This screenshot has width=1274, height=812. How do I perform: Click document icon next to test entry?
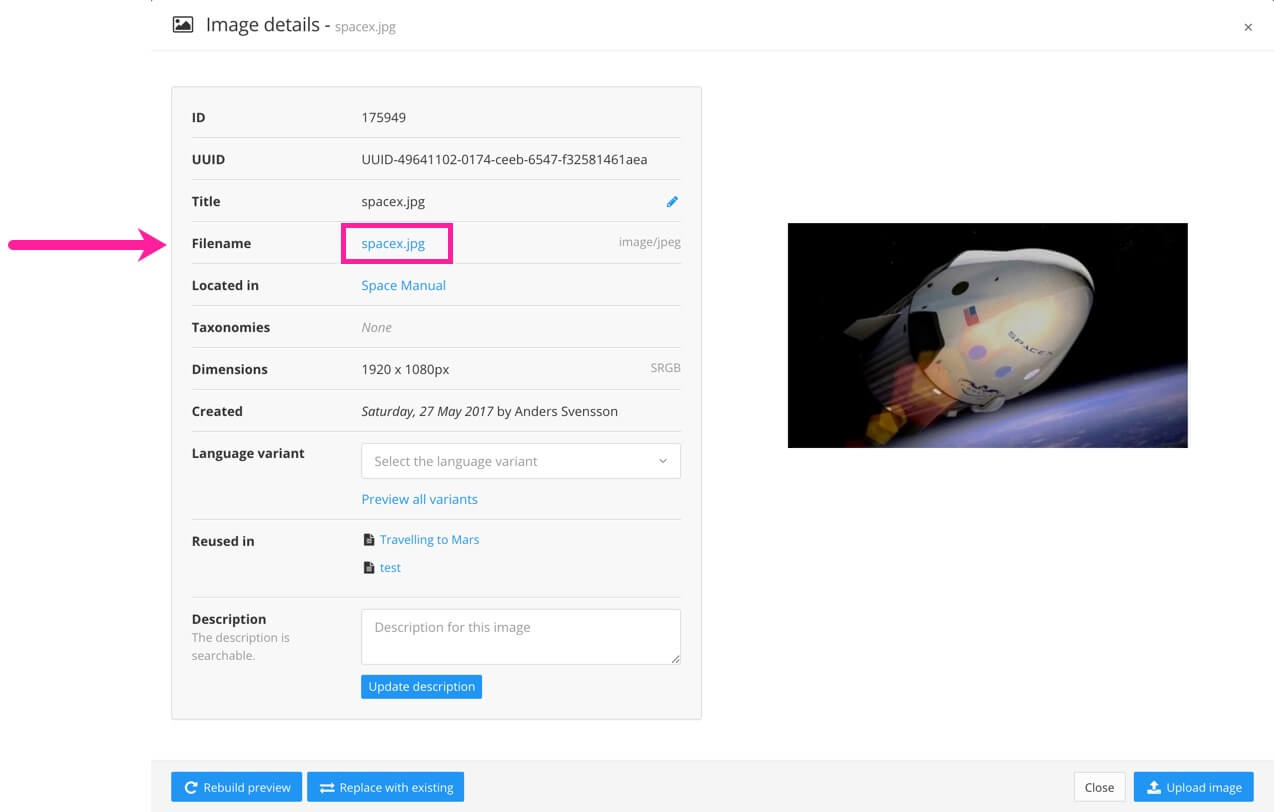pyautogui.click(x=369, y=568)
